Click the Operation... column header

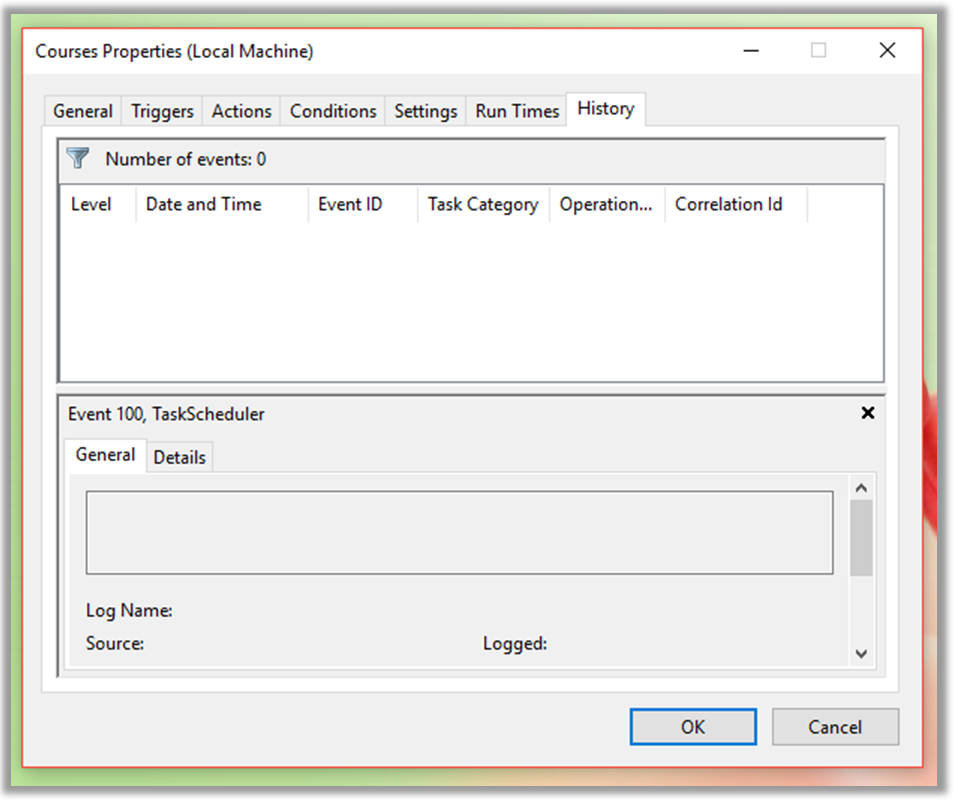pyautogui.click(x=607, y=204)
